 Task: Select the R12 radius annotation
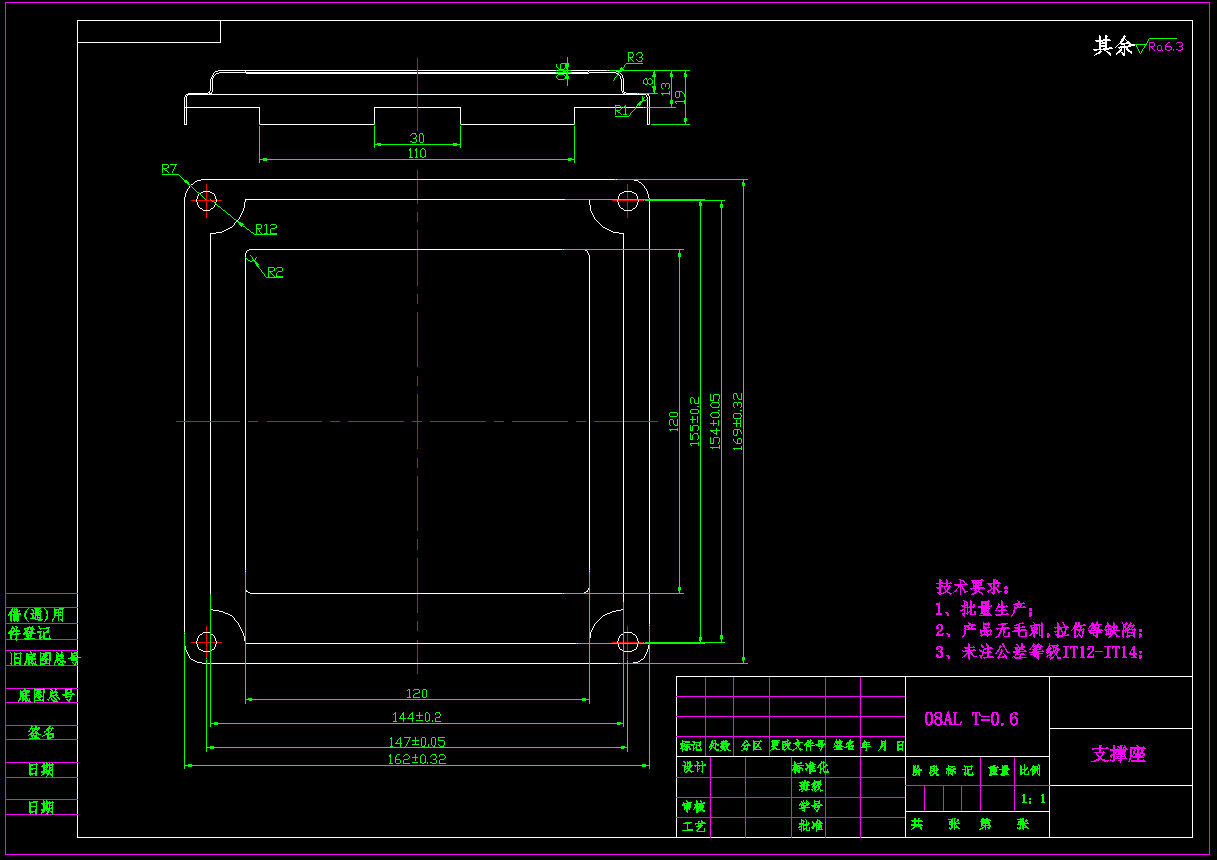click(266, 229)
